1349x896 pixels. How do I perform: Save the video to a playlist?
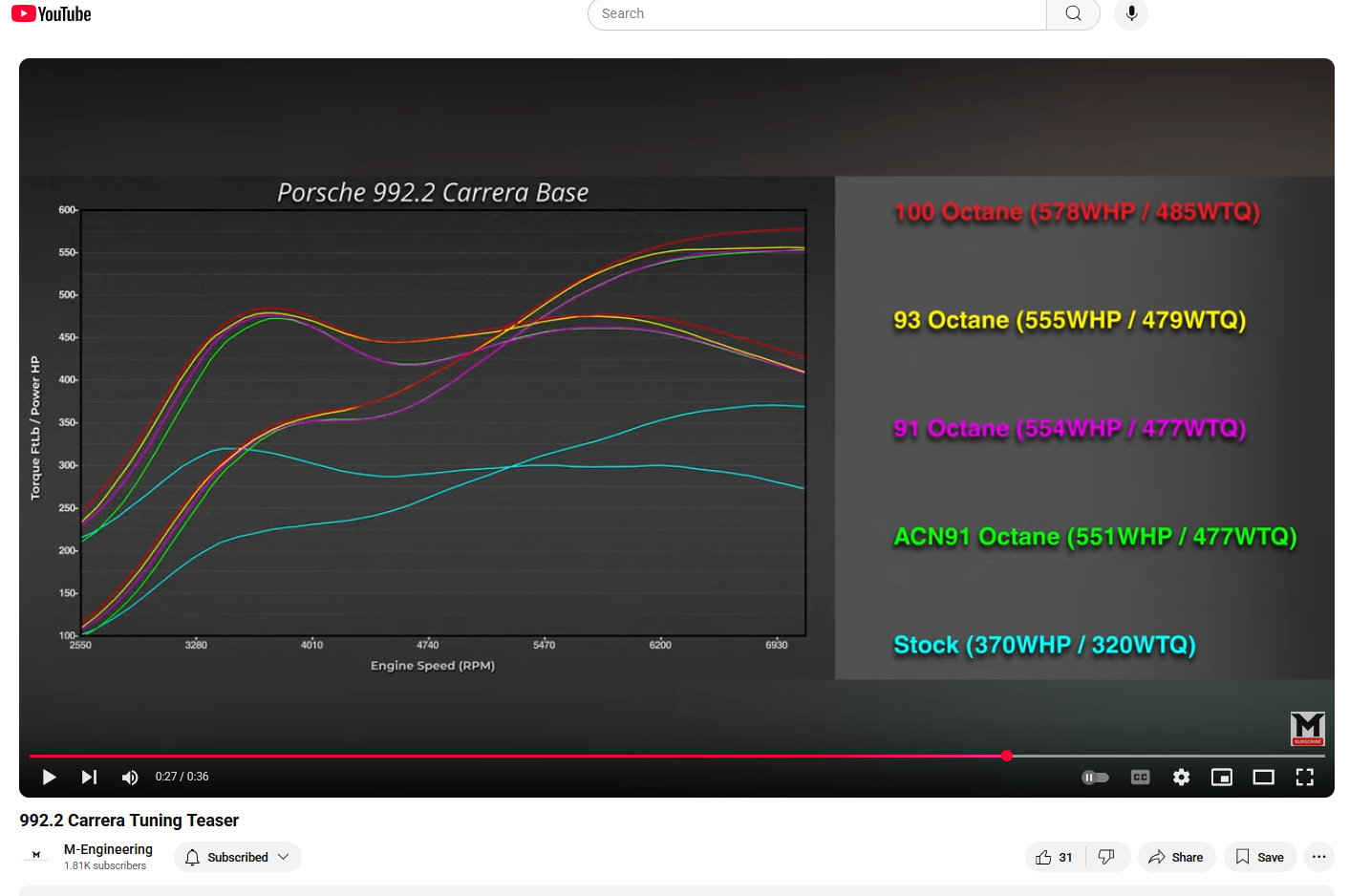[x=1259, y=857]
